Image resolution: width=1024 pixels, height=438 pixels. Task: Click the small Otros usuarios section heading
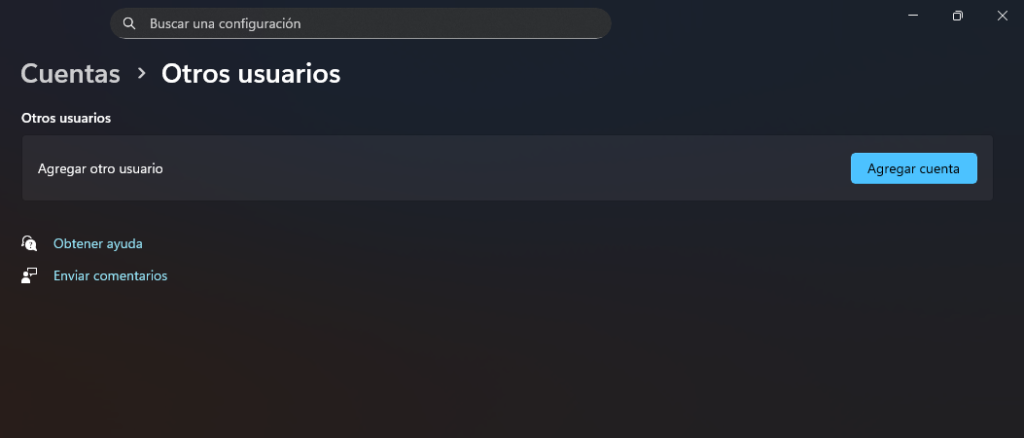(x=66, y=118)
